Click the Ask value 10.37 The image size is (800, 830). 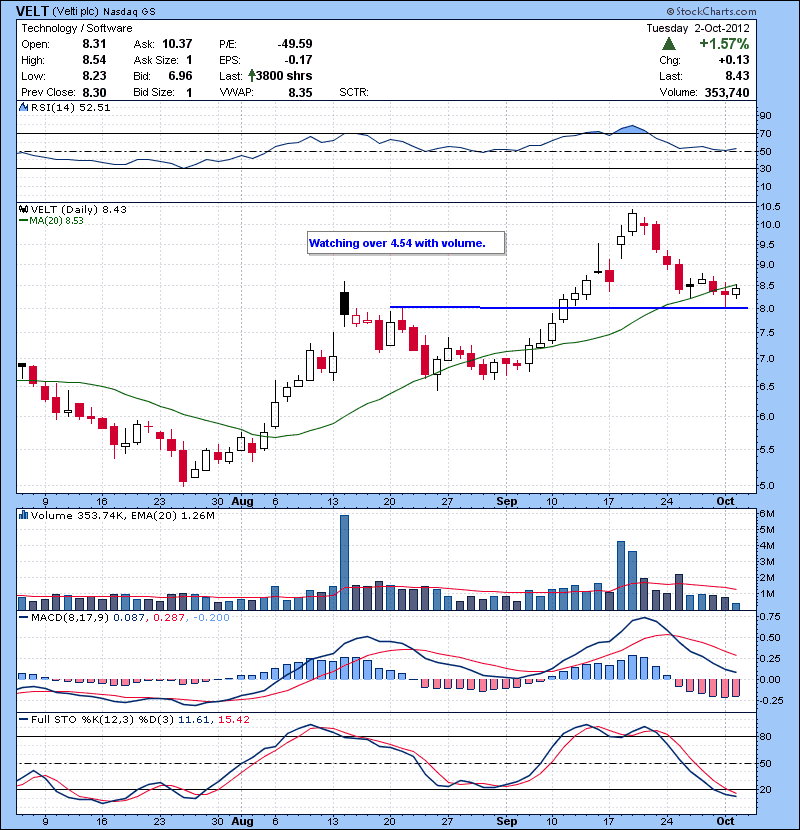tap(177, 44)
